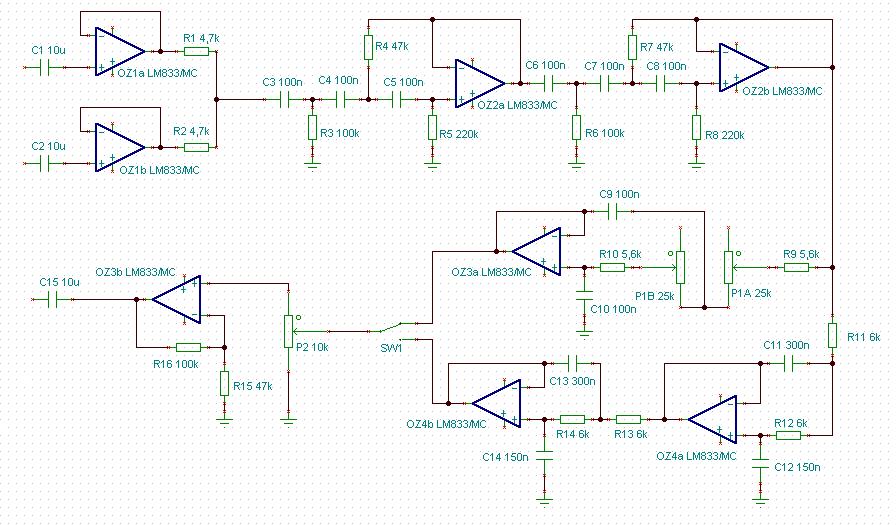896x525 pixels.
Task: Select capacitor C3 100n symbol
Action: (285, 99)
